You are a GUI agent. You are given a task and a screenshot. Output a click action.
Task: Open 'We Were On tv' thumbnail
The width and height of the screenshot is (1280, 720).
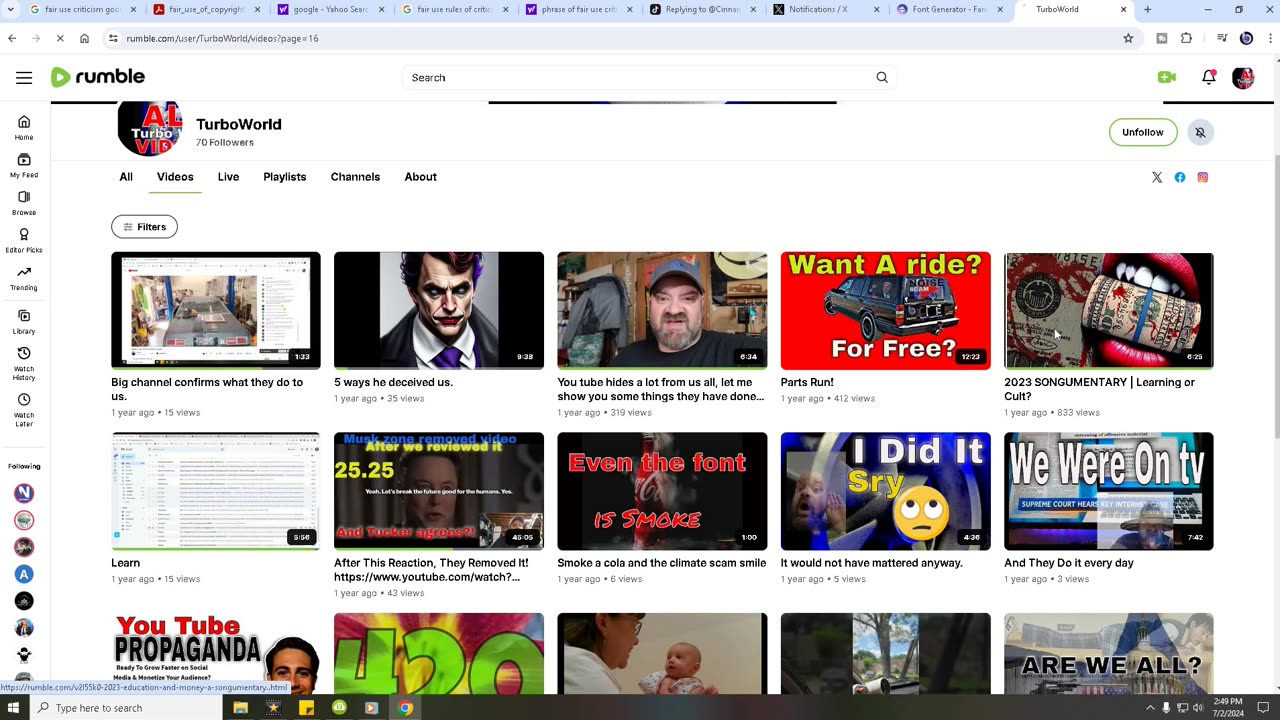[x=1109, y=491]
